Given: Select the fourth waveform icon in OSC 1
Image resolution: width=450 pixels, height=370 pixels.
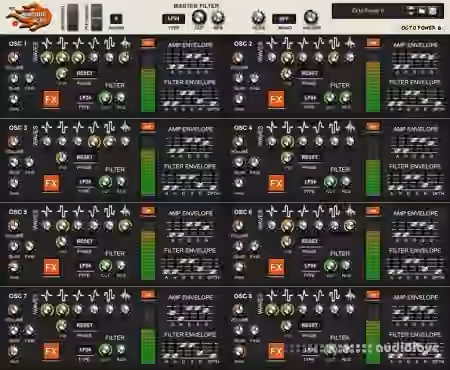Looking at the screenshot, I should [x=94, y=43].
